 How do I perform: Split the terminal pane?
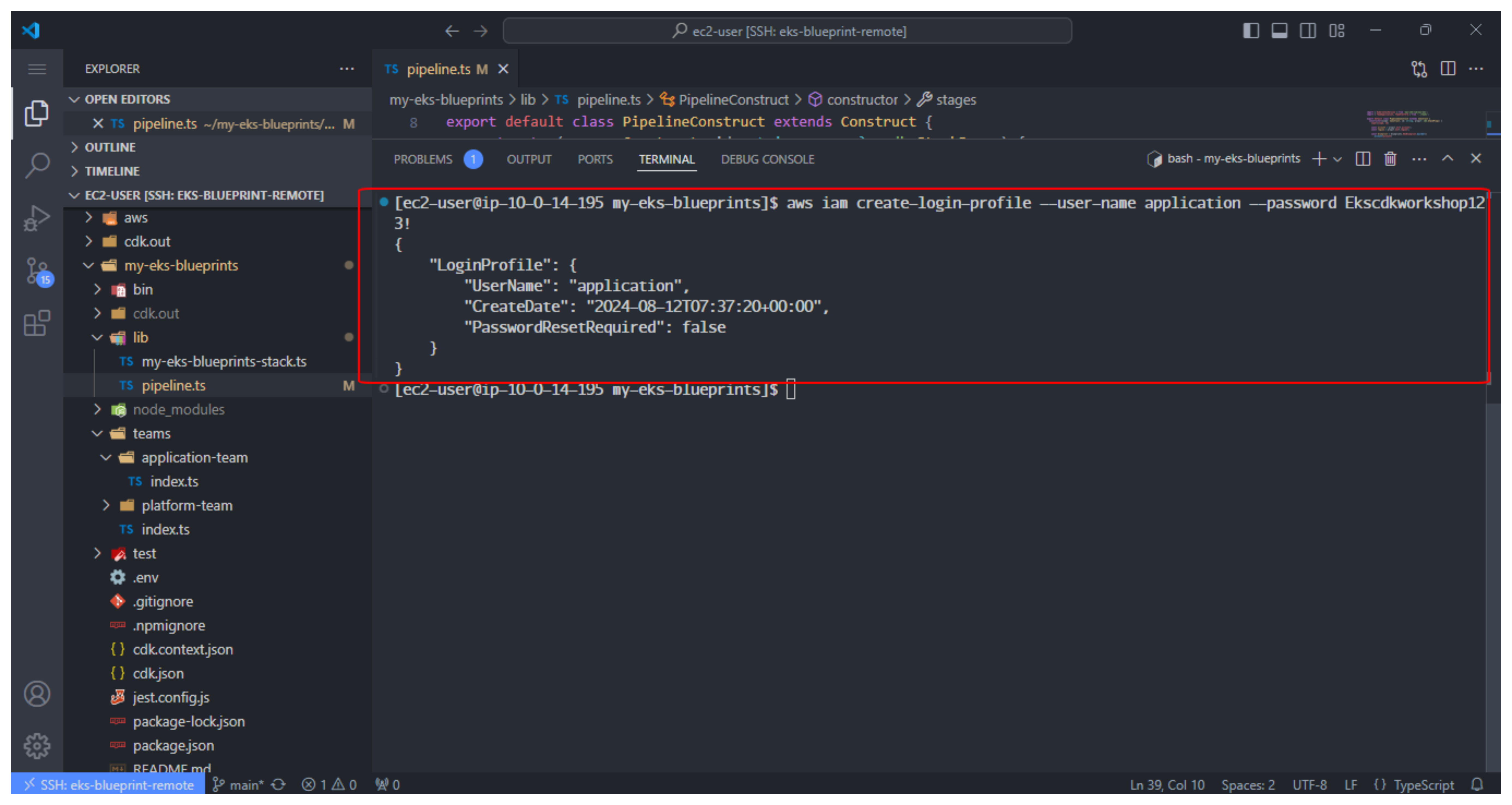1363,158
